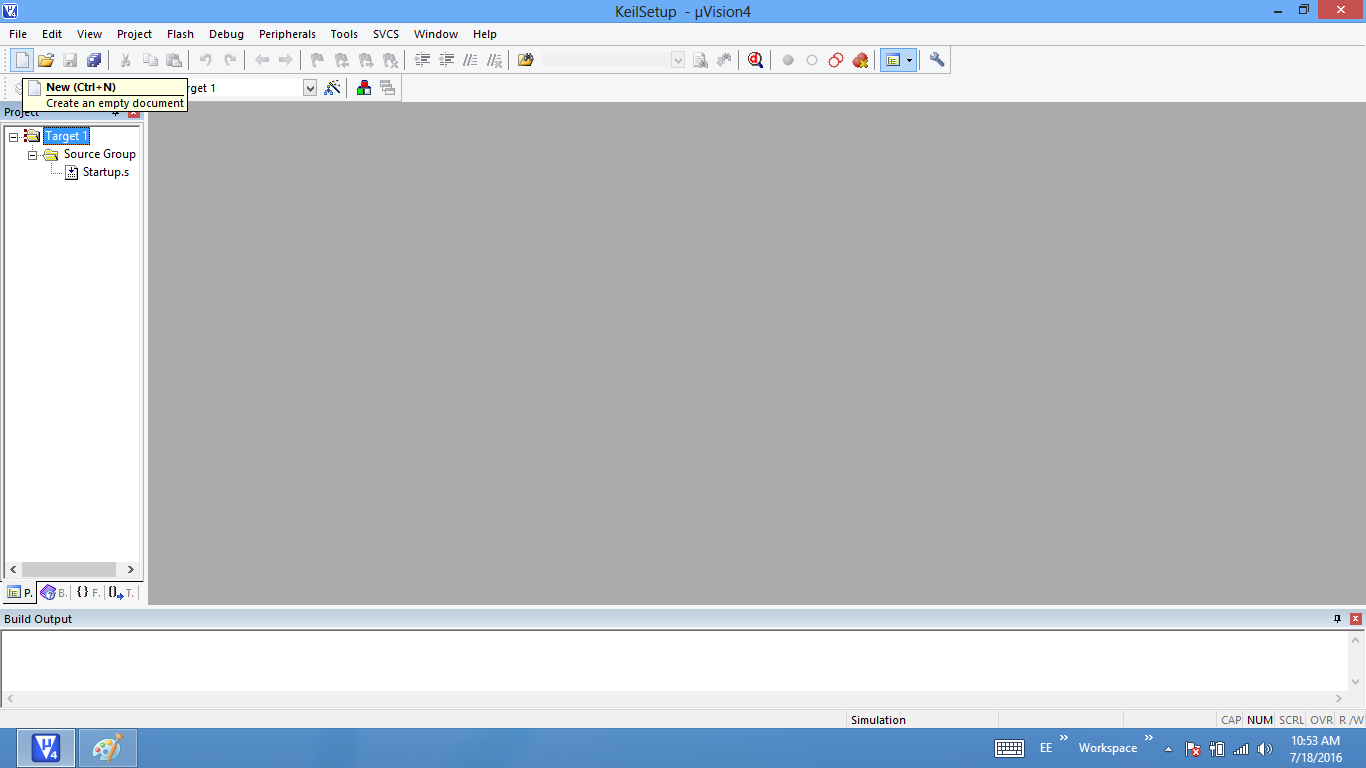This screenshot has width=1366, height=768.
Task: Click the Find document icon beside search box
Action: (700, 60)
